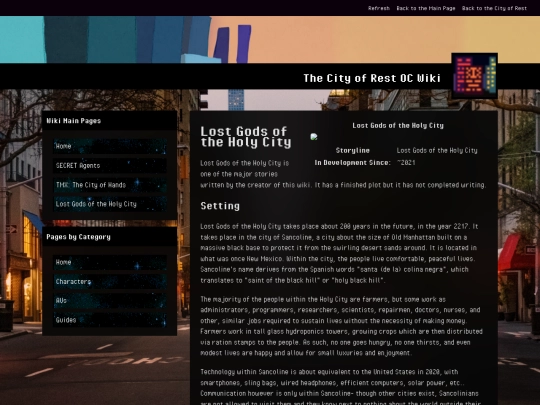Open the SECRET Agents page

[x=110, y=166]
